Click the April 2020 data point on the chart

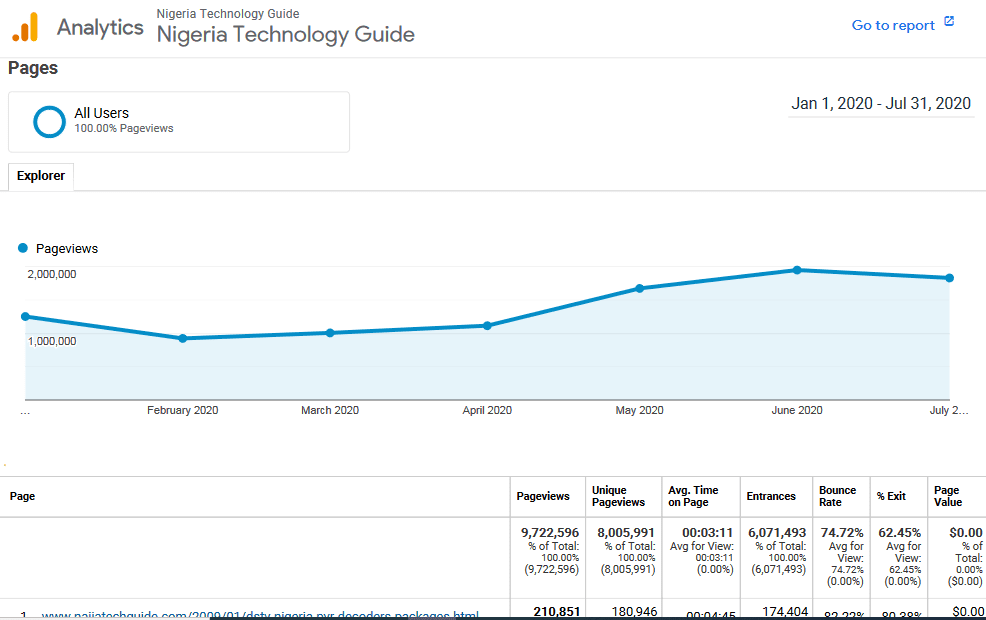pyautogui.click(x=487, y=325)
